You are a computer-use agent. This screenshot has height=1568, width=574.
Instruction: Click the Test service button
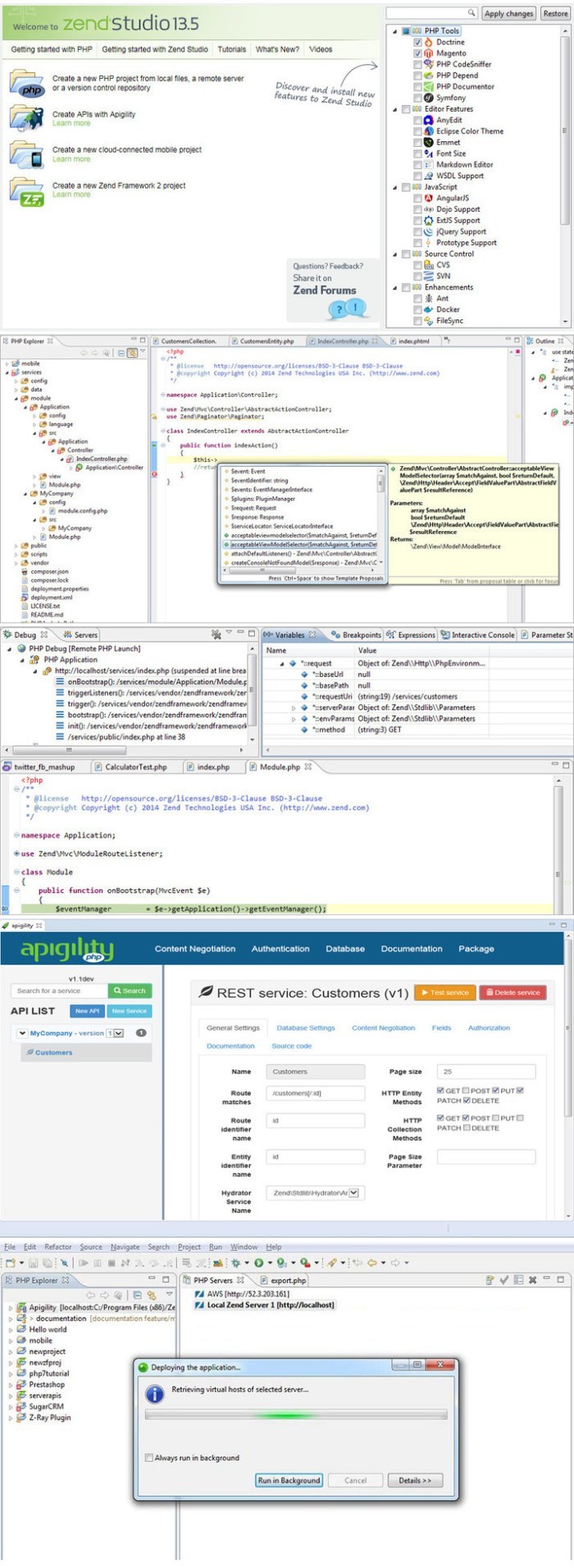point(445,992)
